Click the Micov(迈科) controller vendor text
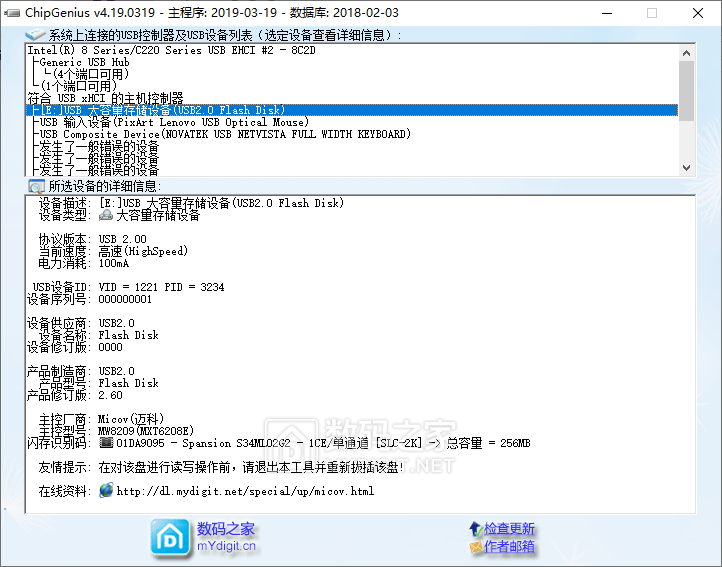This screenshot has height=567, width=722. [131, 419]
